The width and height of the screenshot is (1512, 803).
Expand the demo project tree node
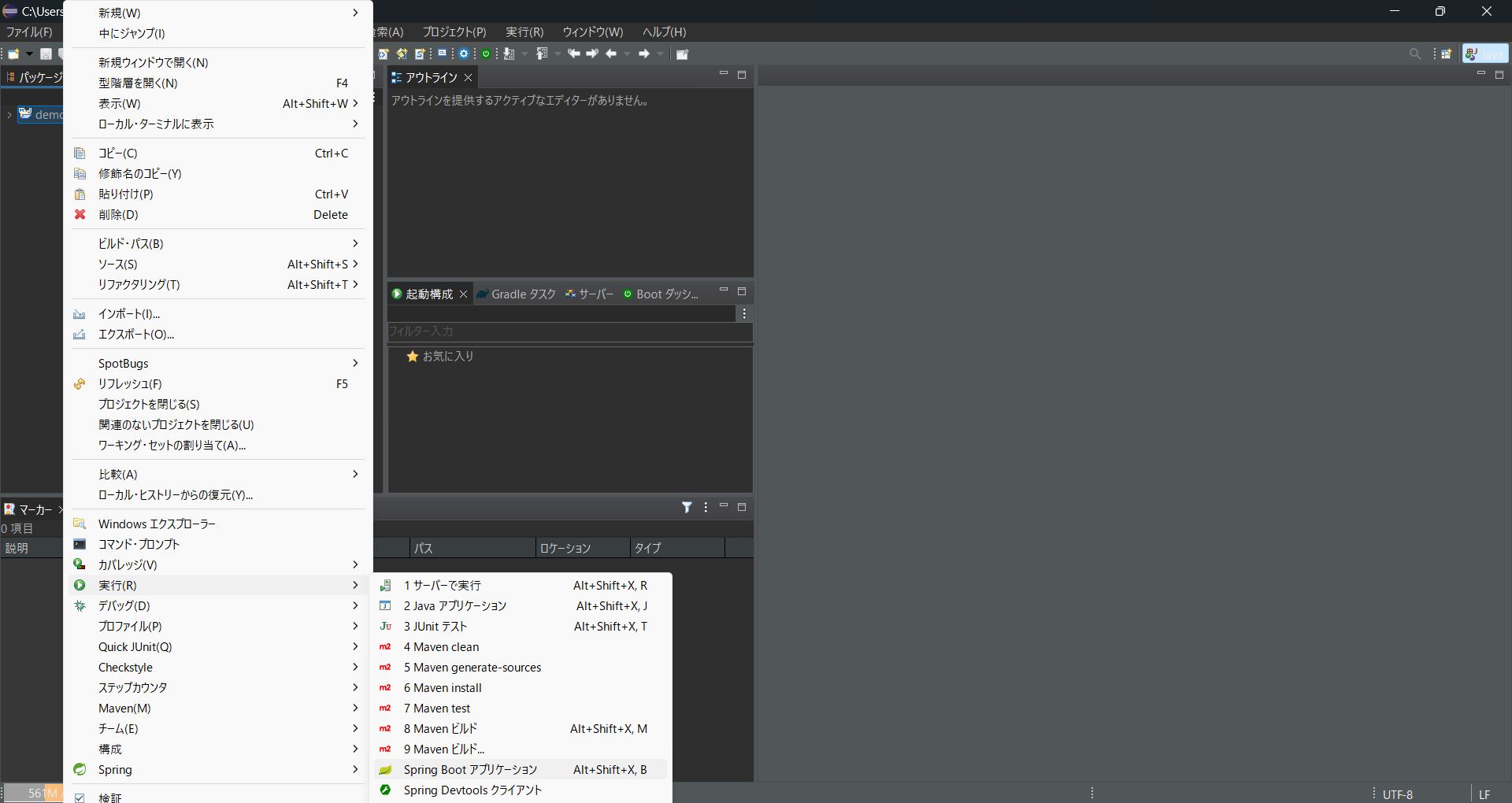click(x=9, y=115)
